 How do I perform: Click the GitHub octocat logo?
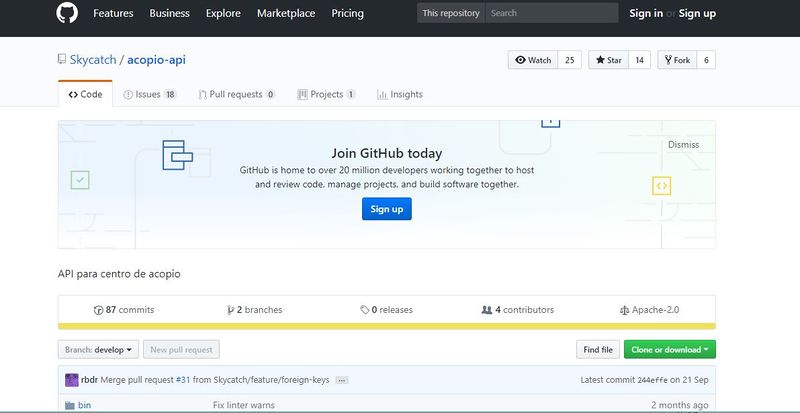coord(68,14)
